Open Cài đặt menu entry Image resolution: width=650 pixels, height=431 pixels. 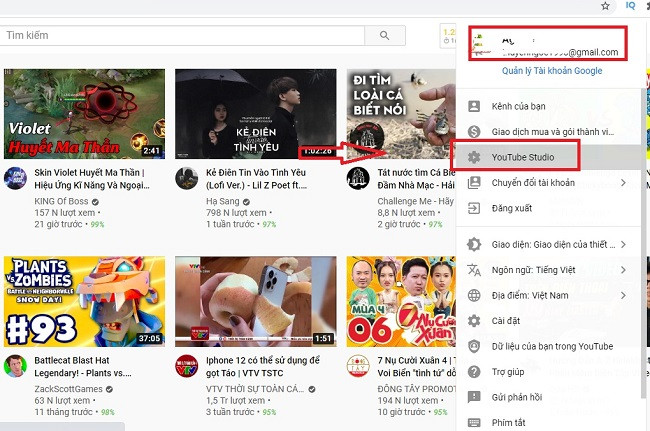[x=548, y=321]
